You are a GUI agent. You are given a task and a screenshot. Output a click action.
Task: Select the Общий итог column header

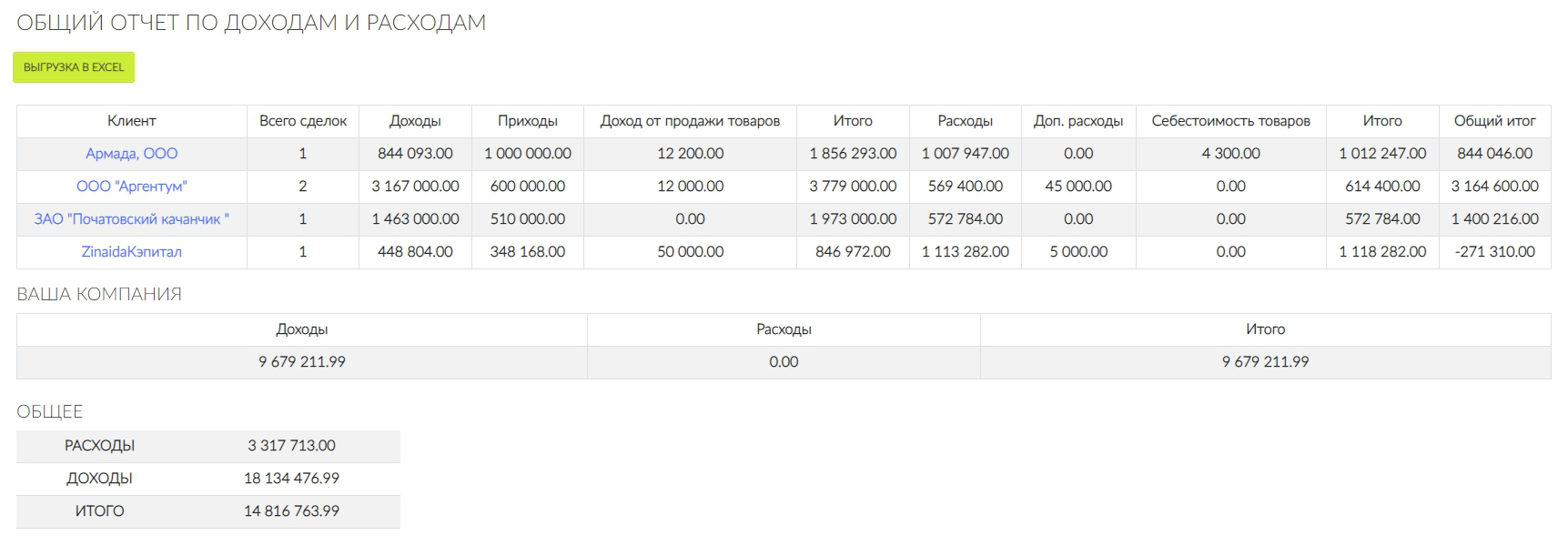point(1495,121)
